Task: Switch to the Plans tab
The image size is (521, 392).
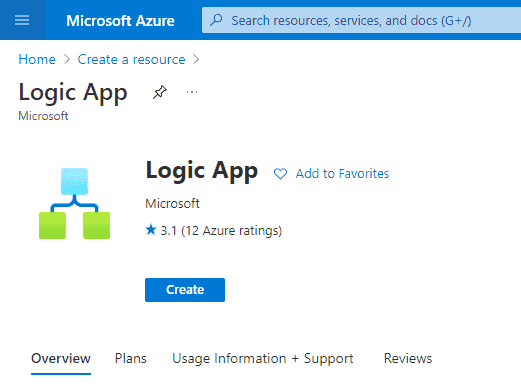Action: [x=131, y=359]
